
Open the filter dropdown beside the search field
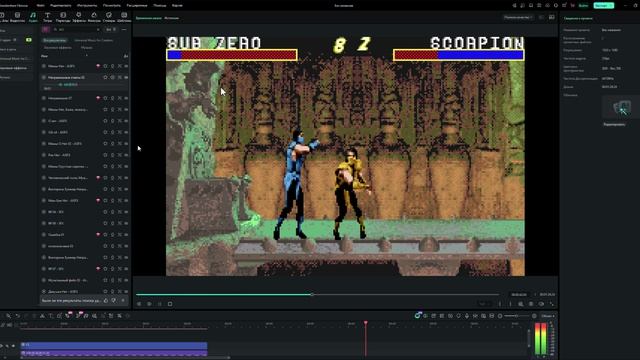coord(111,29)
